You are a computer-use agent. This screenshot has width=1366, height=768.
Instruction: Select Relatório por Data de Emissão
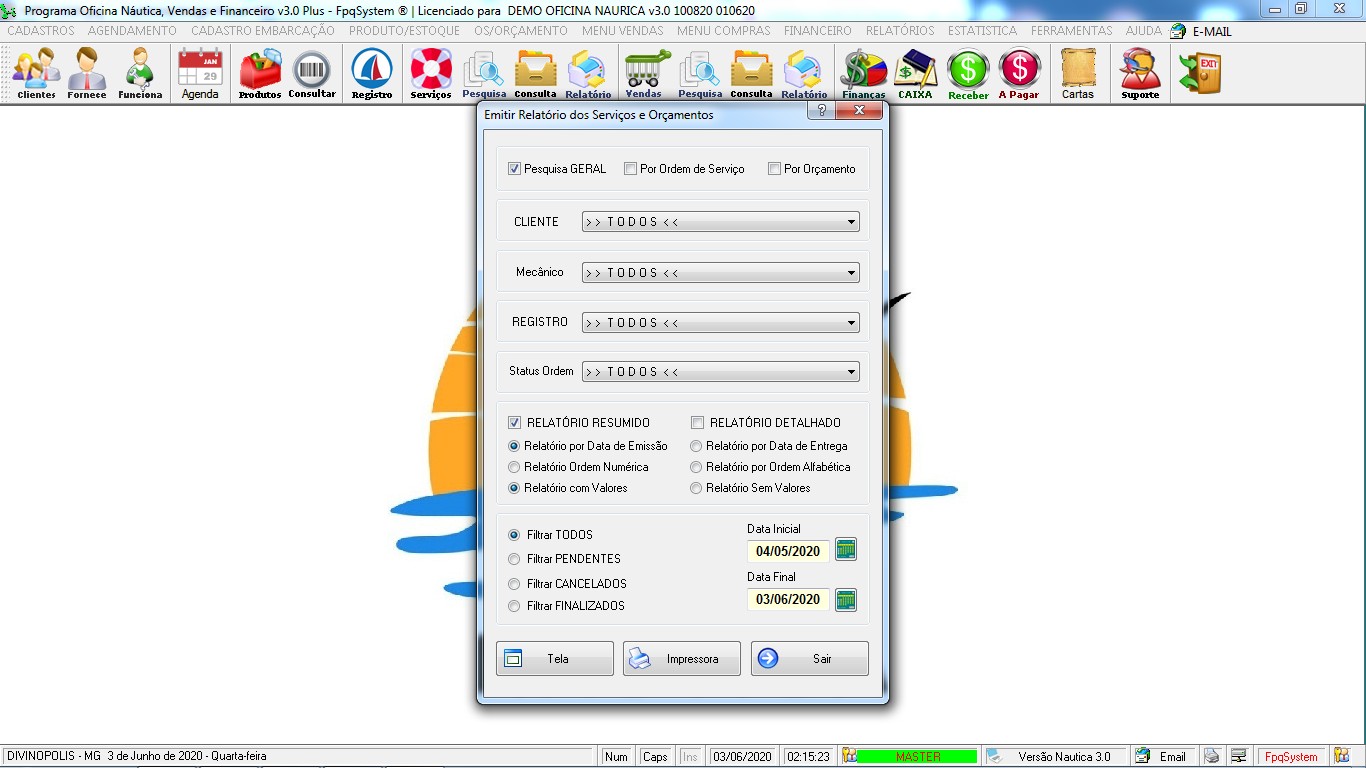click(514, 446)
